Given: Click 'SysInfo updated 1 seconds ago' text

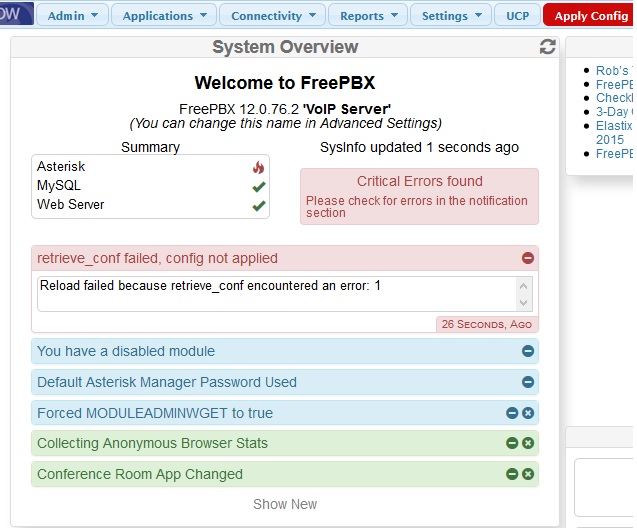Looking at the screenshot, I should 419,147.
